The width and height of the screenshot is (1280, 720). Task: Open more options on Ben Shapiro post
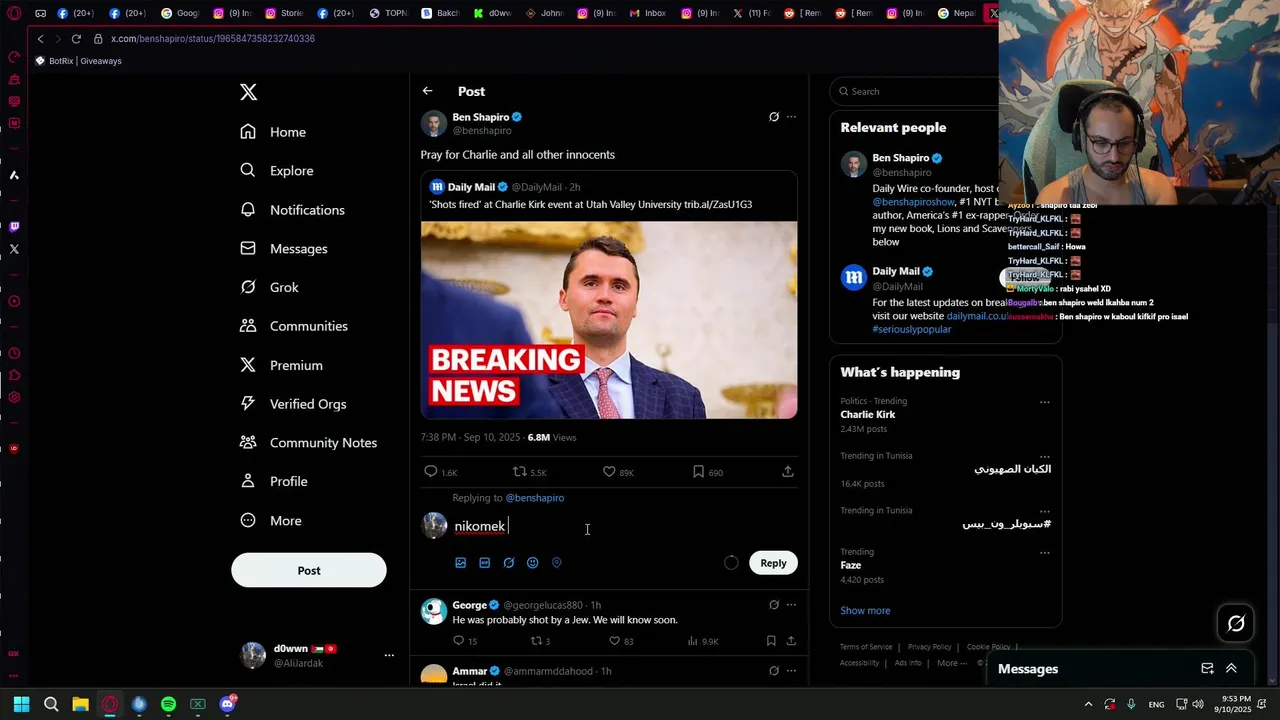pyautogui.click(x=791, y=117)
